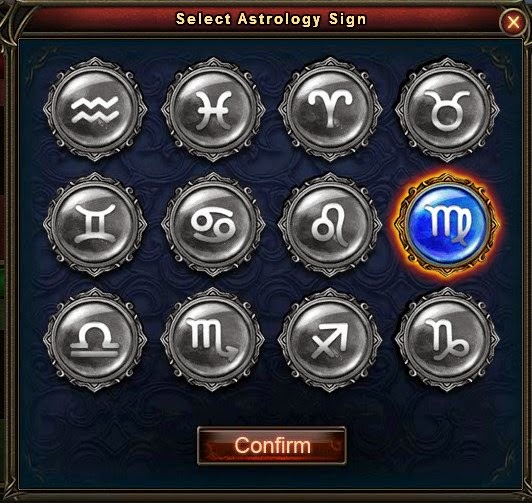Select the medallion with crossed arrow
The height and width of the screenshot is (503, 532).
(330, 340)
